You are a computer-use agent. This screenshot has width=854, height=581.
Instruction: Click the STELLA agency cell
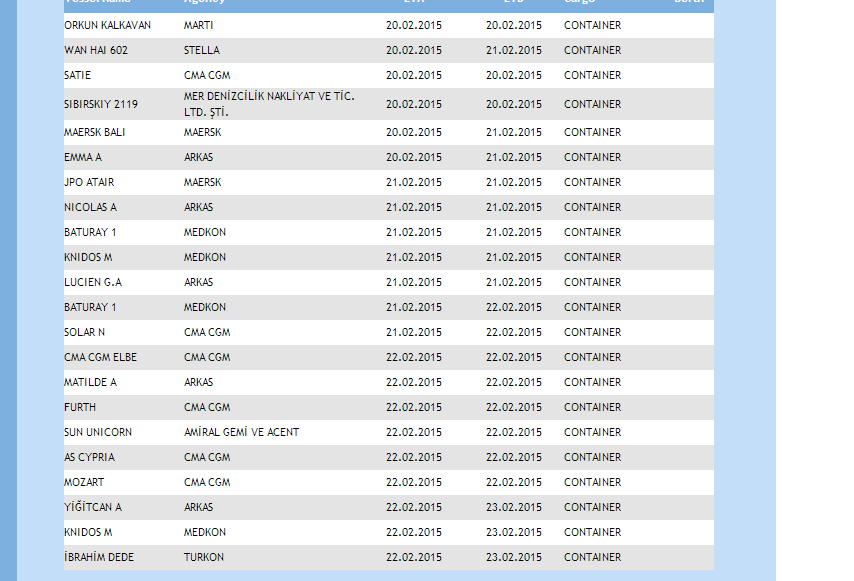click(202, 51)
